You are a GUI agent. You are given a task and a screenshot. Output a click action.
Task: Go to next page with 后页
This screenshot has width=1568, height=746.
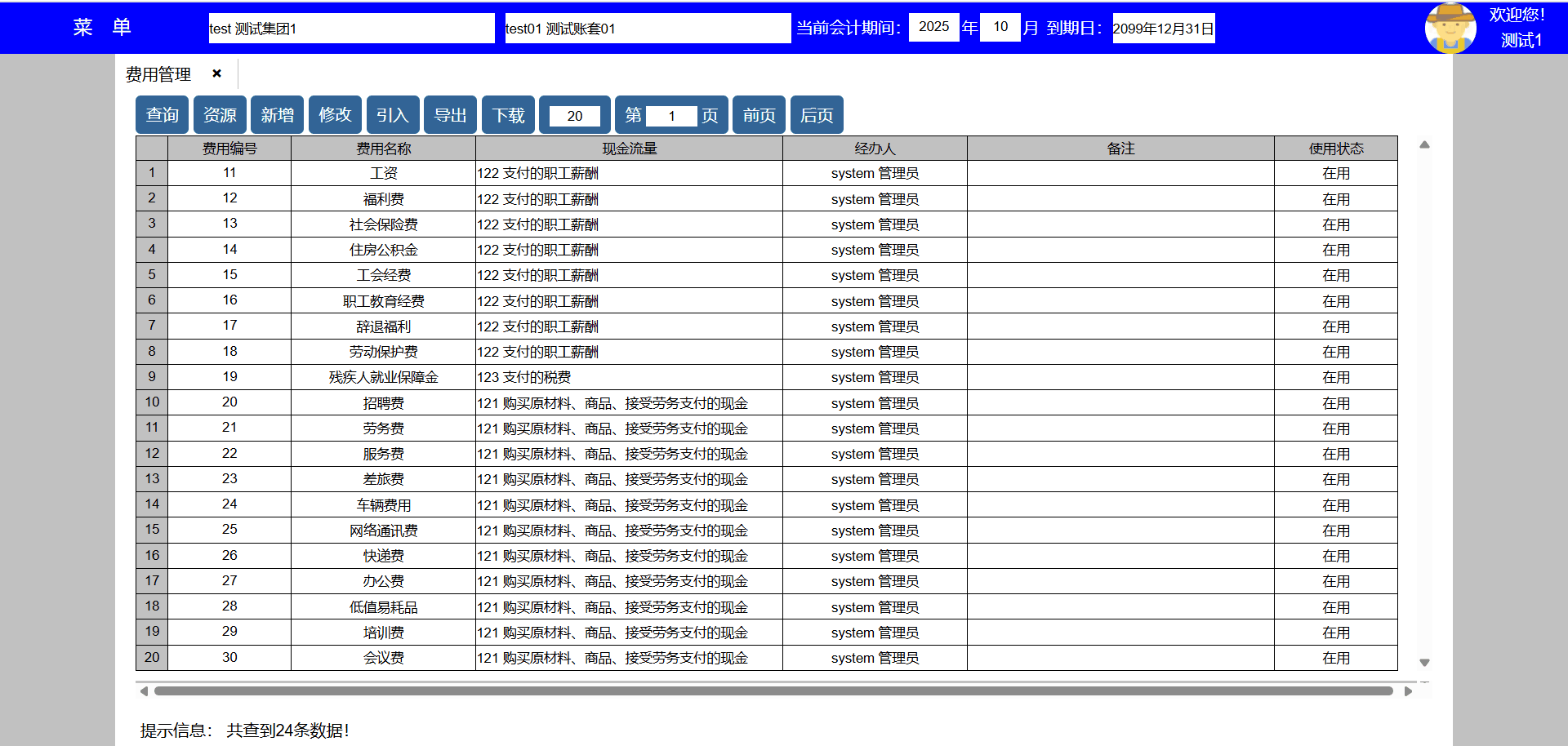coord(816,115)
